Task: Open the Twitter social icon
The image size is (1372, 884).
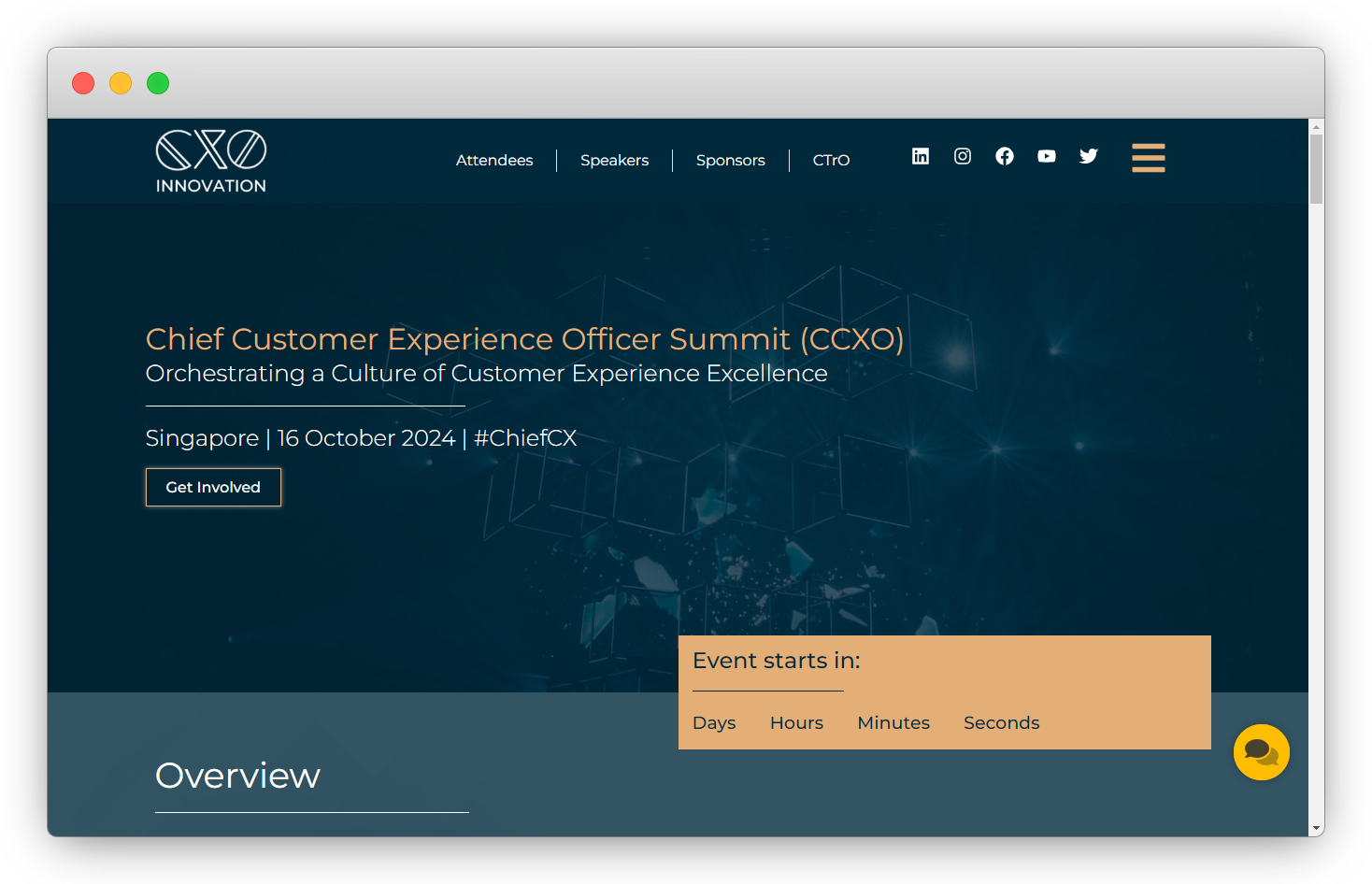Action: click(1089, 156)
